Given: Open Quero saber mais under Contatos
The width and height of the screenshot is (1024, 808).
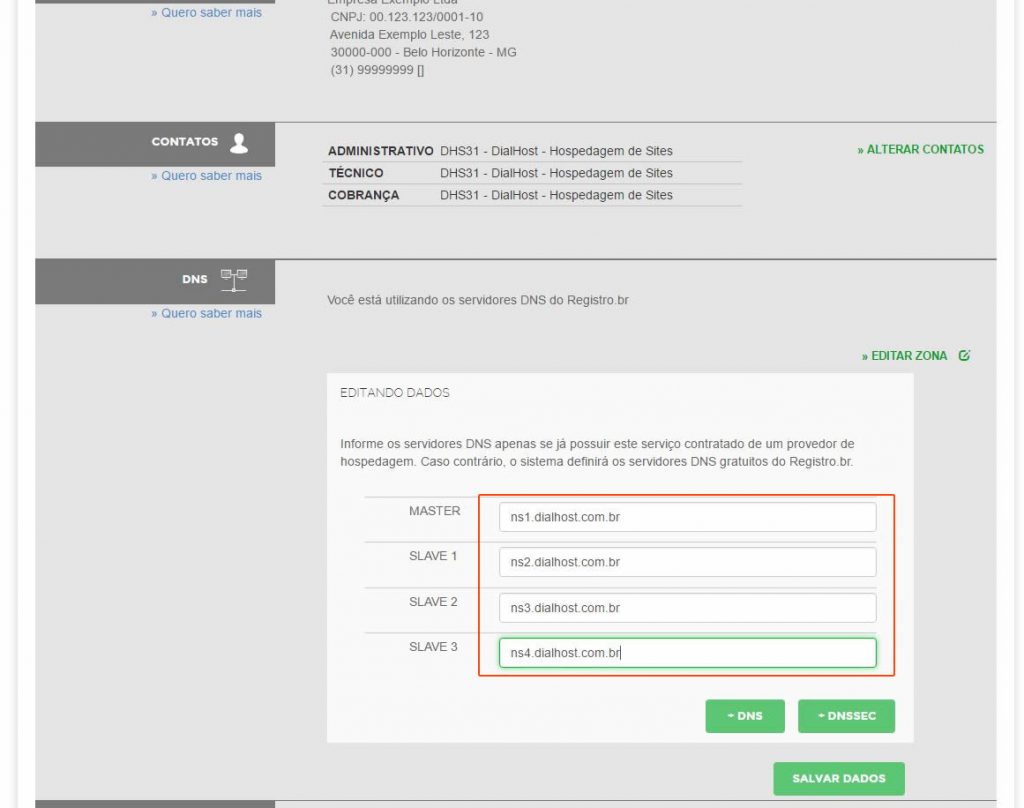Looking at the screenshot, I should (x=206, y=176).
